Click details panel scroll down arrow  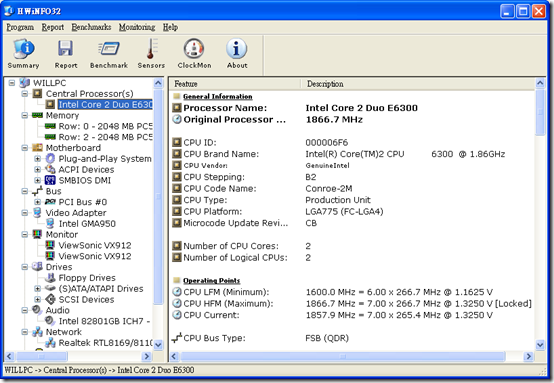click(x=540, y=344)
